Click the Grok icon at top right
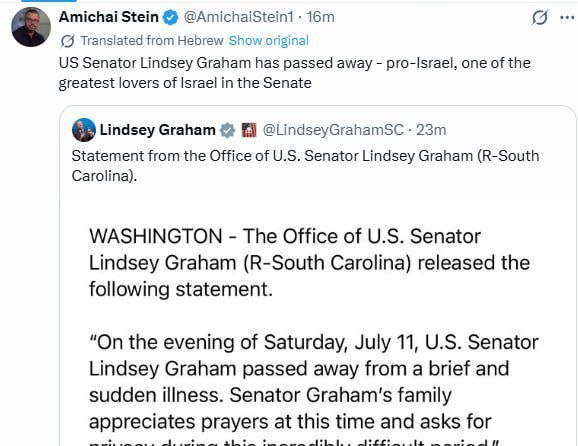Viewport: 578px width, 446px height. click(x=540, y=17)
